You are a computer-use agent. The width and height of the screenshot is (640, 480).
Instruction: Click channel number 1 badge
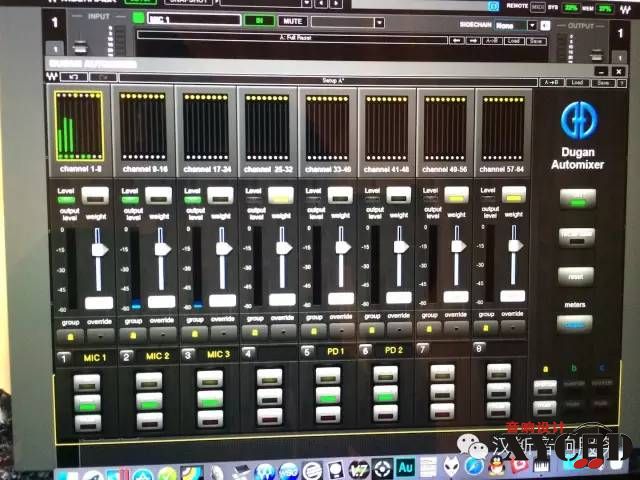pos(63,358)
